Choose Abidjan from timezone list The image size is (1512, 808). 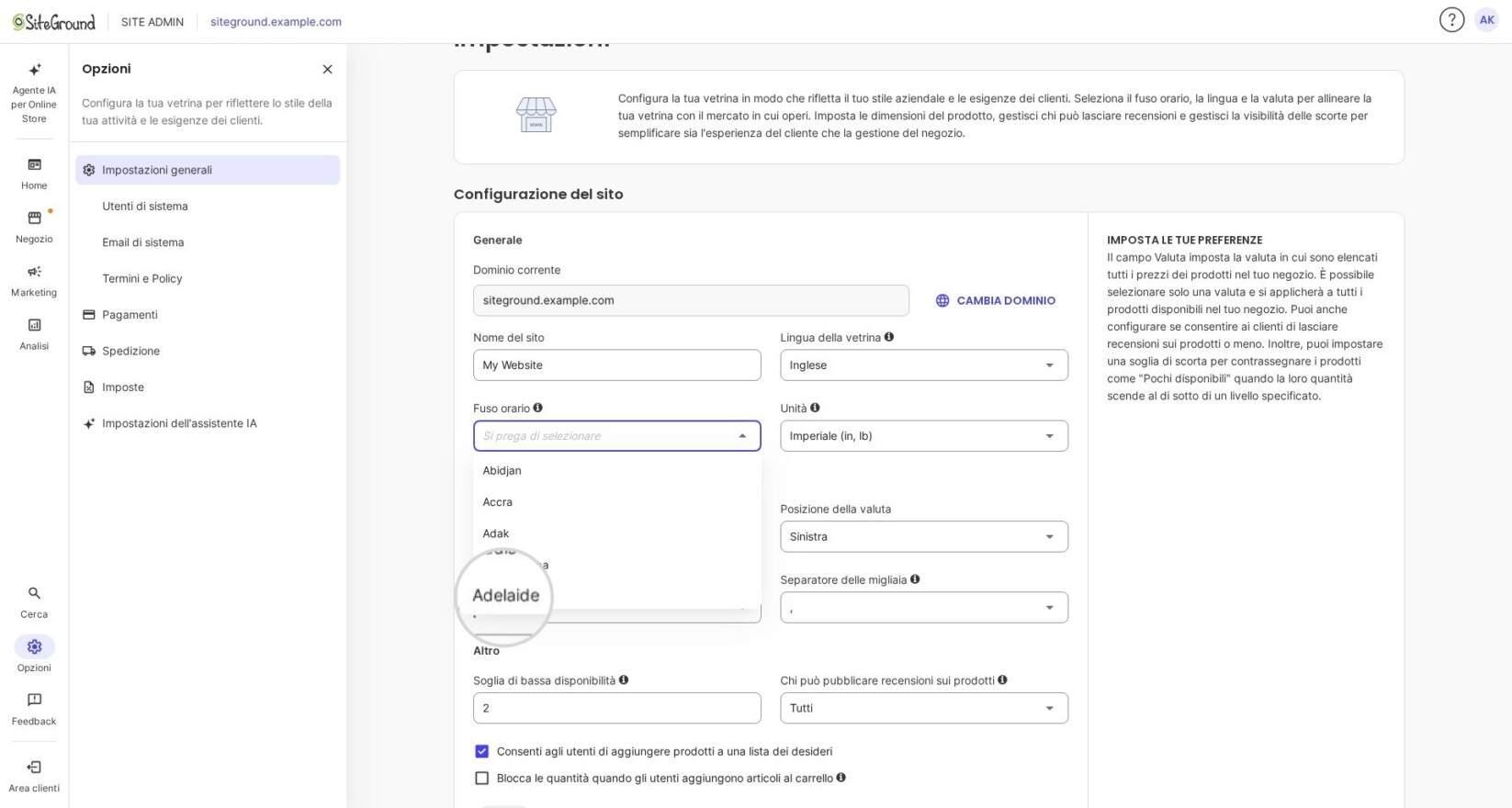pyautogui.click(x=617, y=470)
